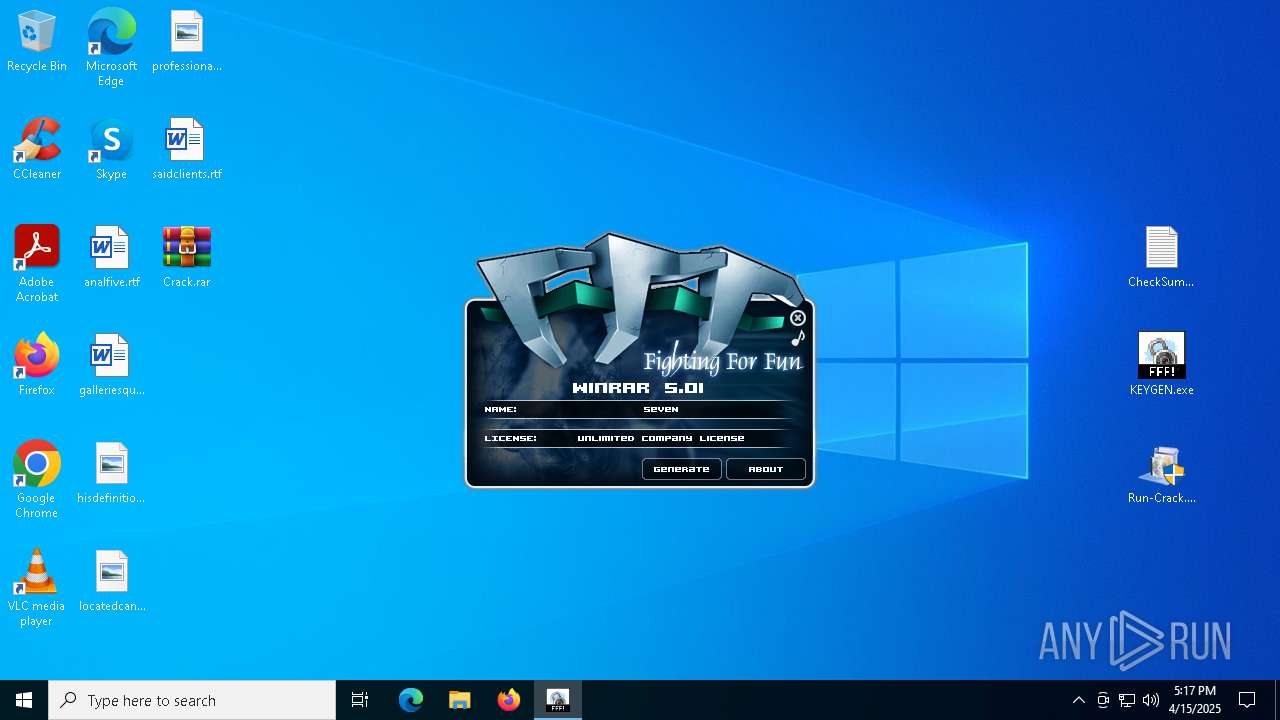
Task: Open the About button in the keygen
Action: click(x=766, y=469)
